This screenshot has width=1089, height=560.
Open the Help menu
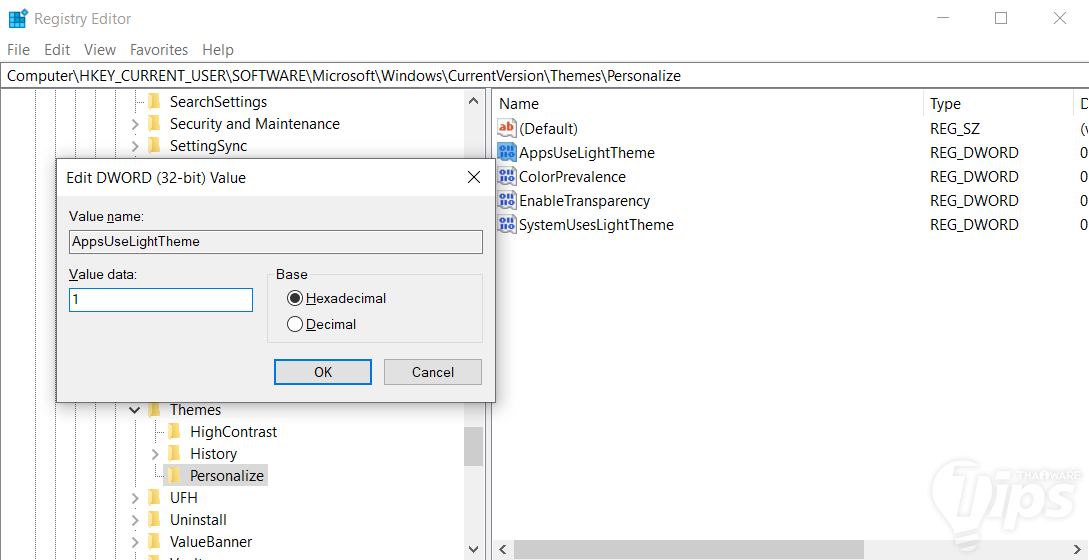pyautogui.click(x=218, y=50)
